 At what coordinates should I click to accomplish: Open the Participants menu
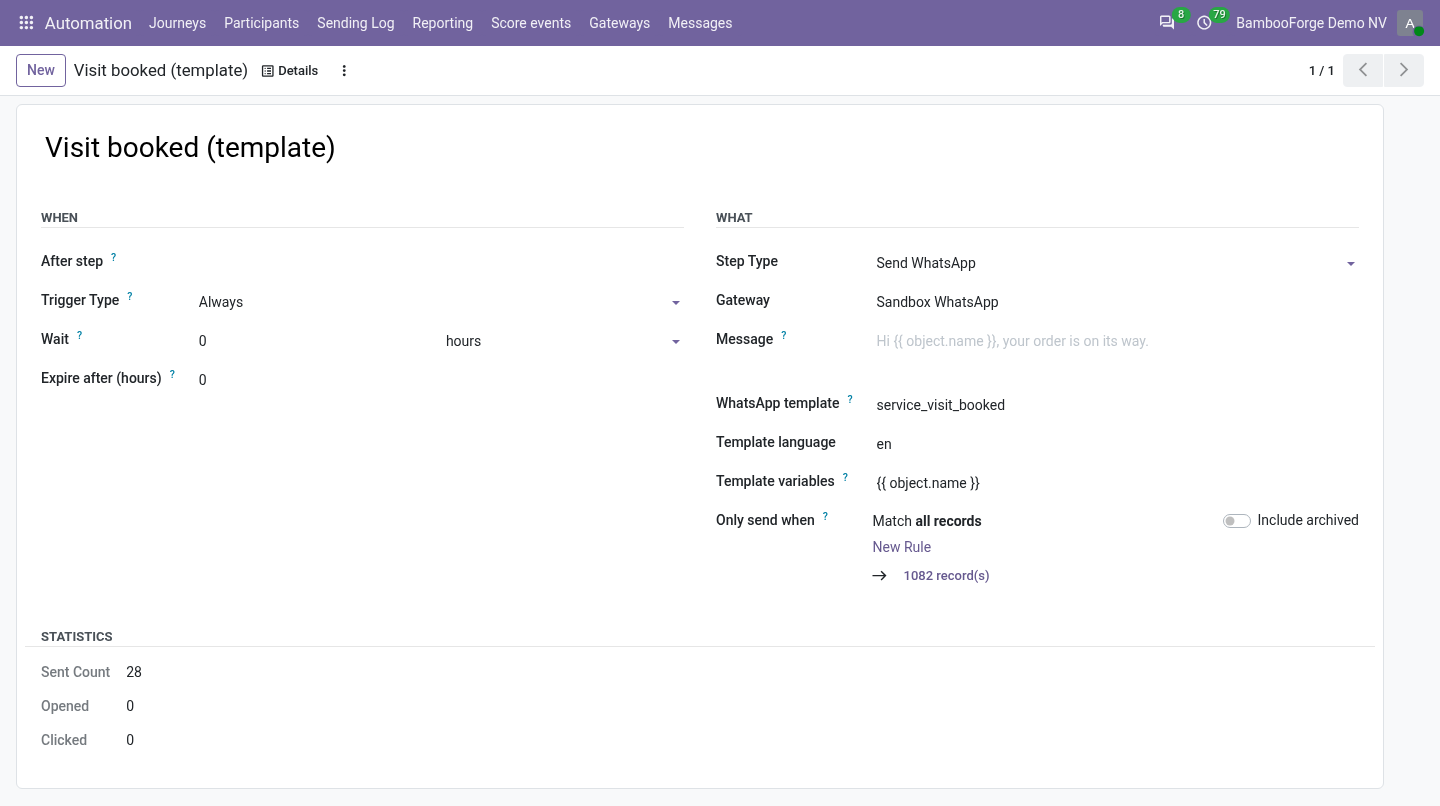[261, 23]
